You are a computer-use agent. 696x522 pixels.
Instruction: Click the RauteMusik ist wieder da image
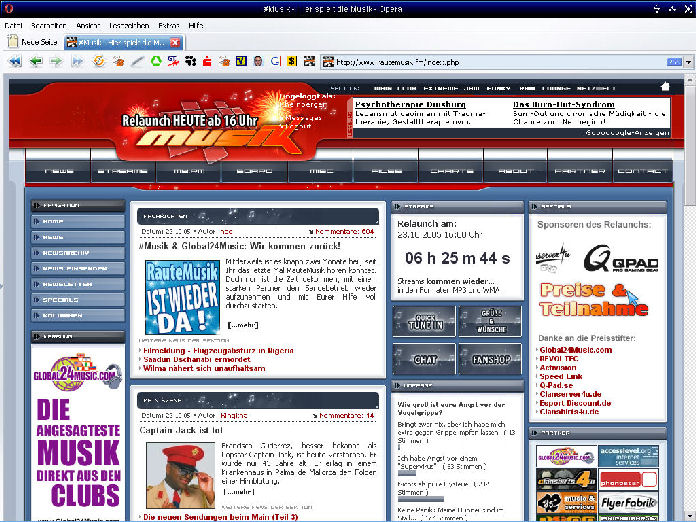point(182,297)
